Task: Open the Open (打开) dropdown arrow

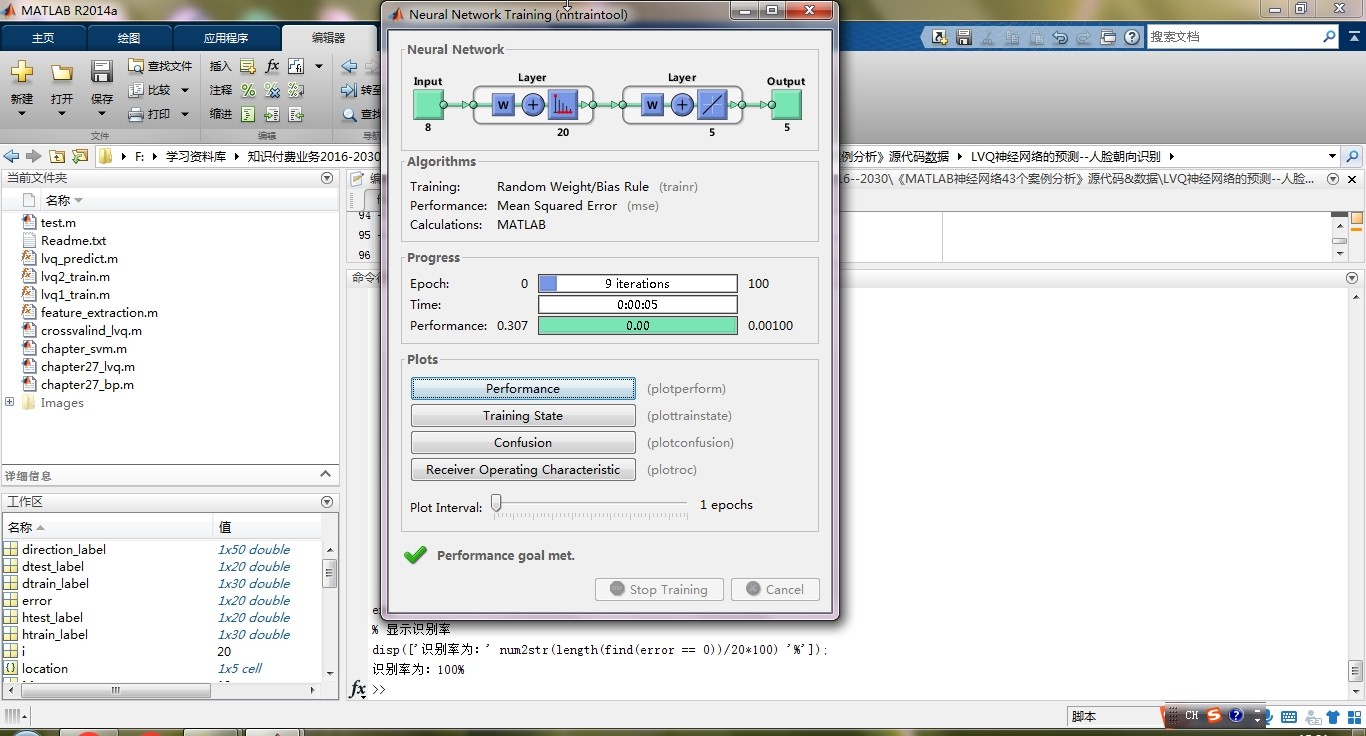Action: (x=62, y=114)
